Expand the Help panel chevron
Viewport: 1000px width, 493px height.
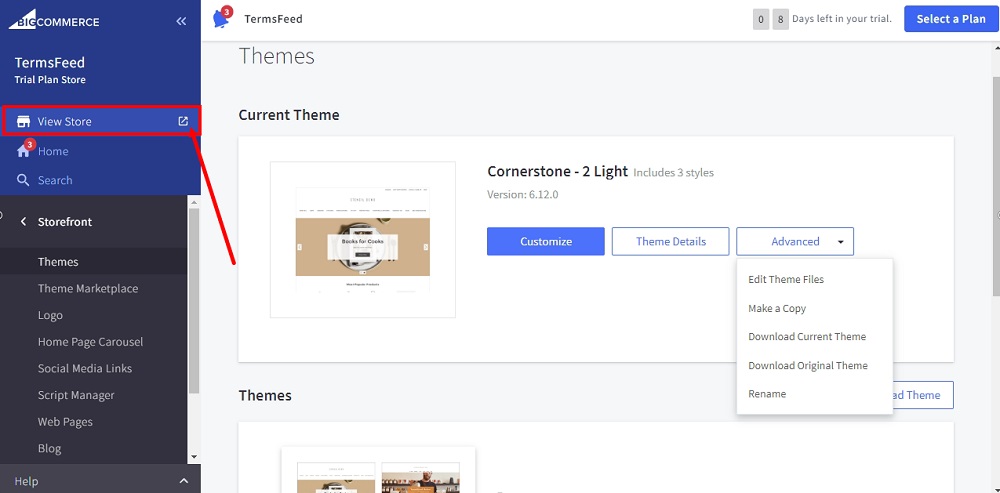[x=184, y=481]
